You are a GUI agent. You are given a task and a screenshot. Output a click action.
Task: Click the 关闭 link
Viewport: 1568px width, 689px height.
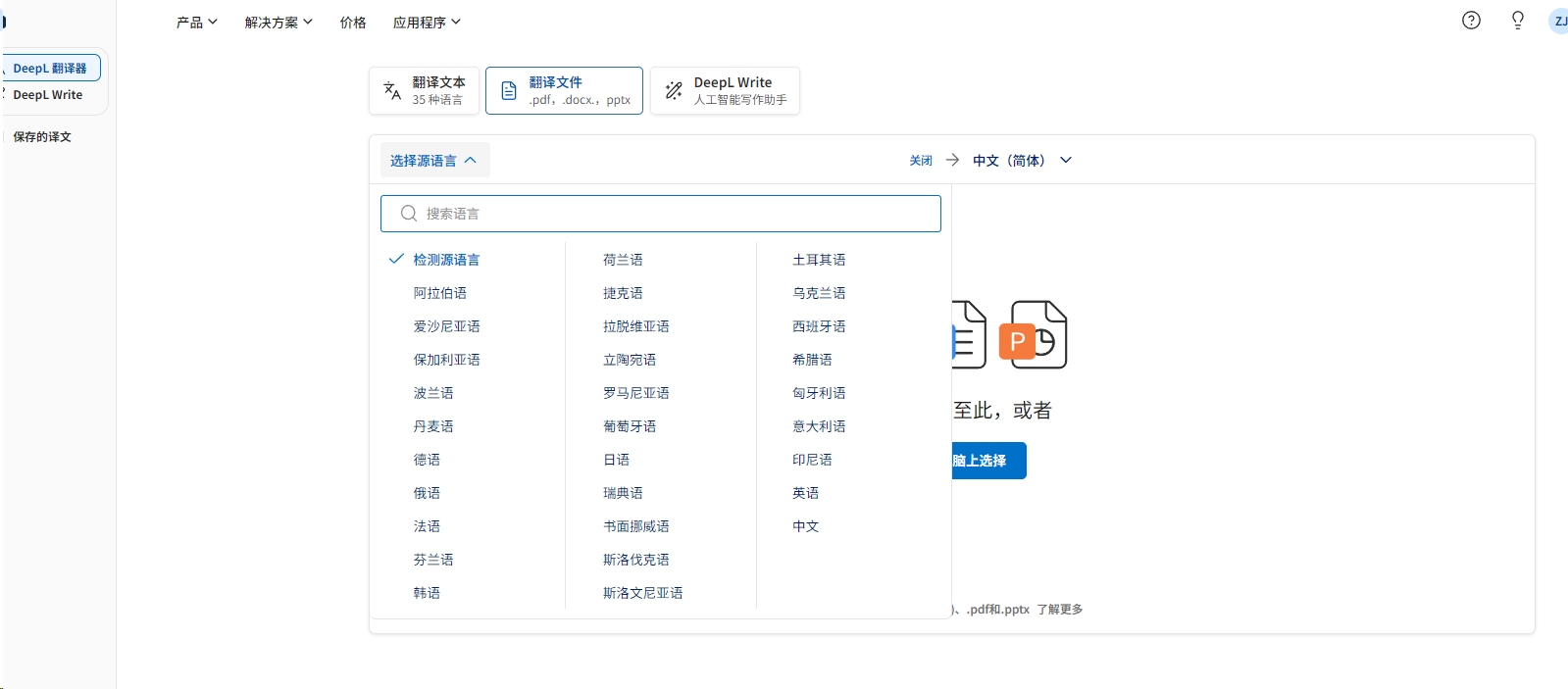[x=920, y=161]
